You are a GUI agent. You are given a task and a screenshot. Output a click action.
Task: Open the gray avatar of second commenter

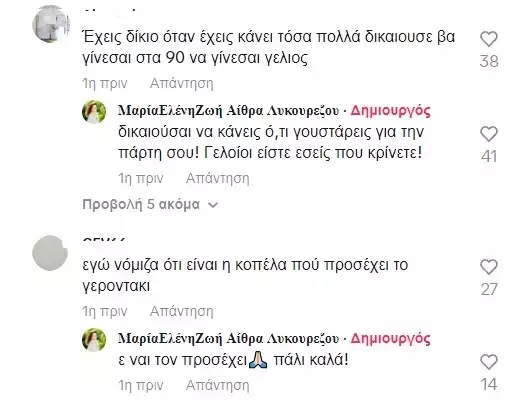coord(50,253)
